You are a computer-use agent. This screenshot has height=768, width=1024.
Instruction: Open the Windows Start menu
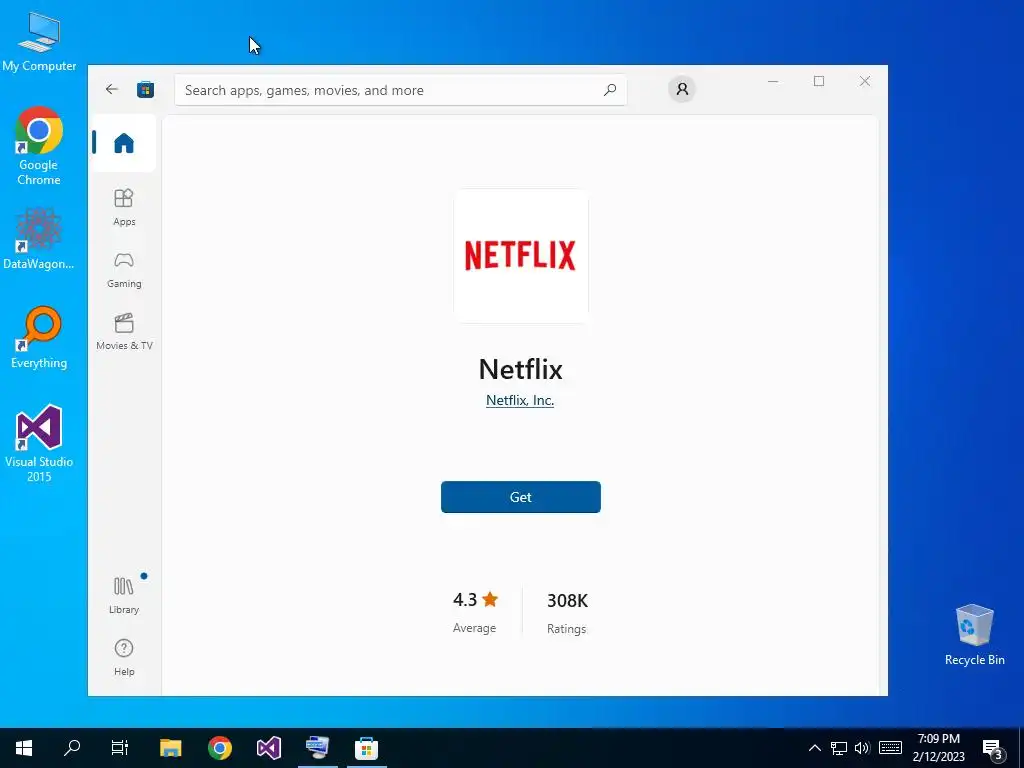point(24,748)
